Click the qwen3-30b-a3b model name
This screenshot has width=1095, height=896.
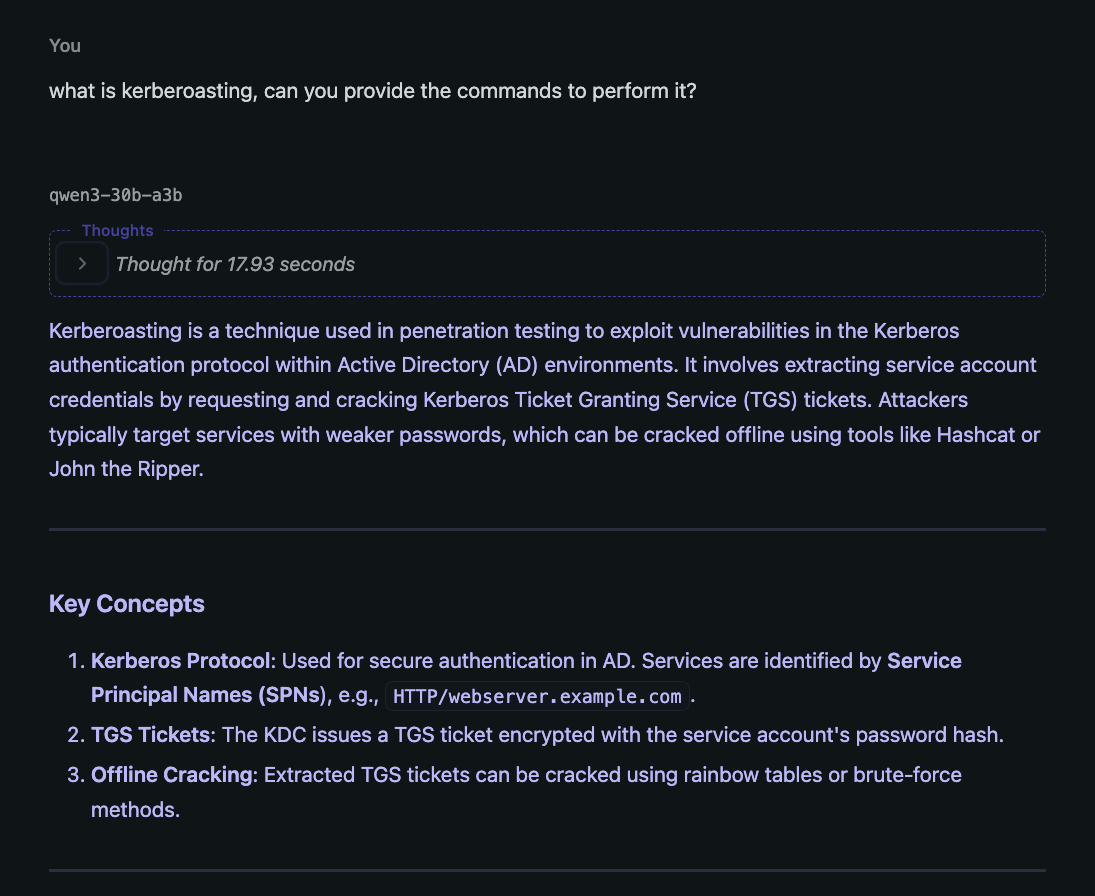click(115, 195)
